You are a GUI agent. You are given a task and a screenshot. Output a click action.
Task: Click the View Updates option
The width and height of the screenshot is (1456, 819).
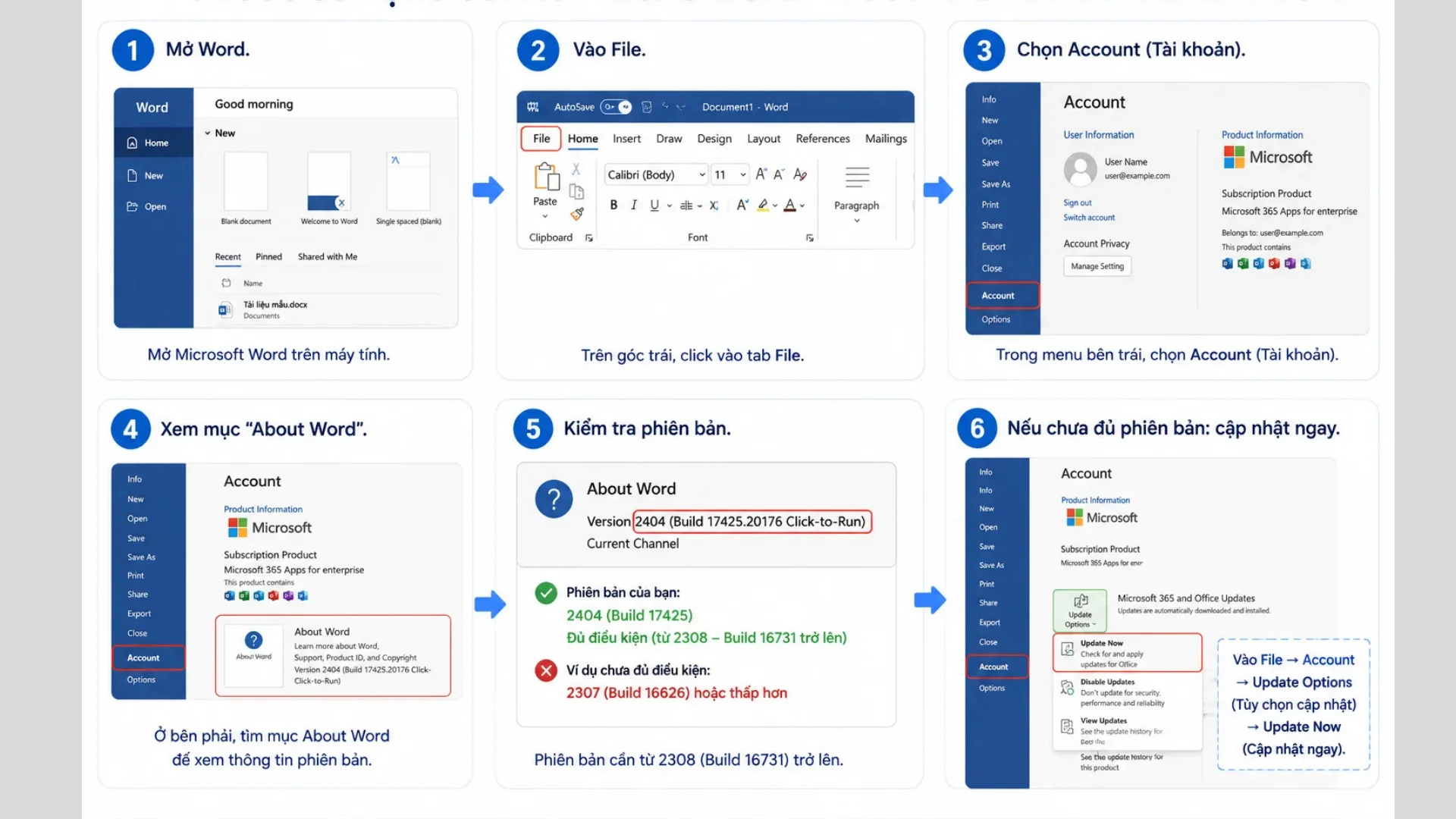click(x=1128, y=731)
